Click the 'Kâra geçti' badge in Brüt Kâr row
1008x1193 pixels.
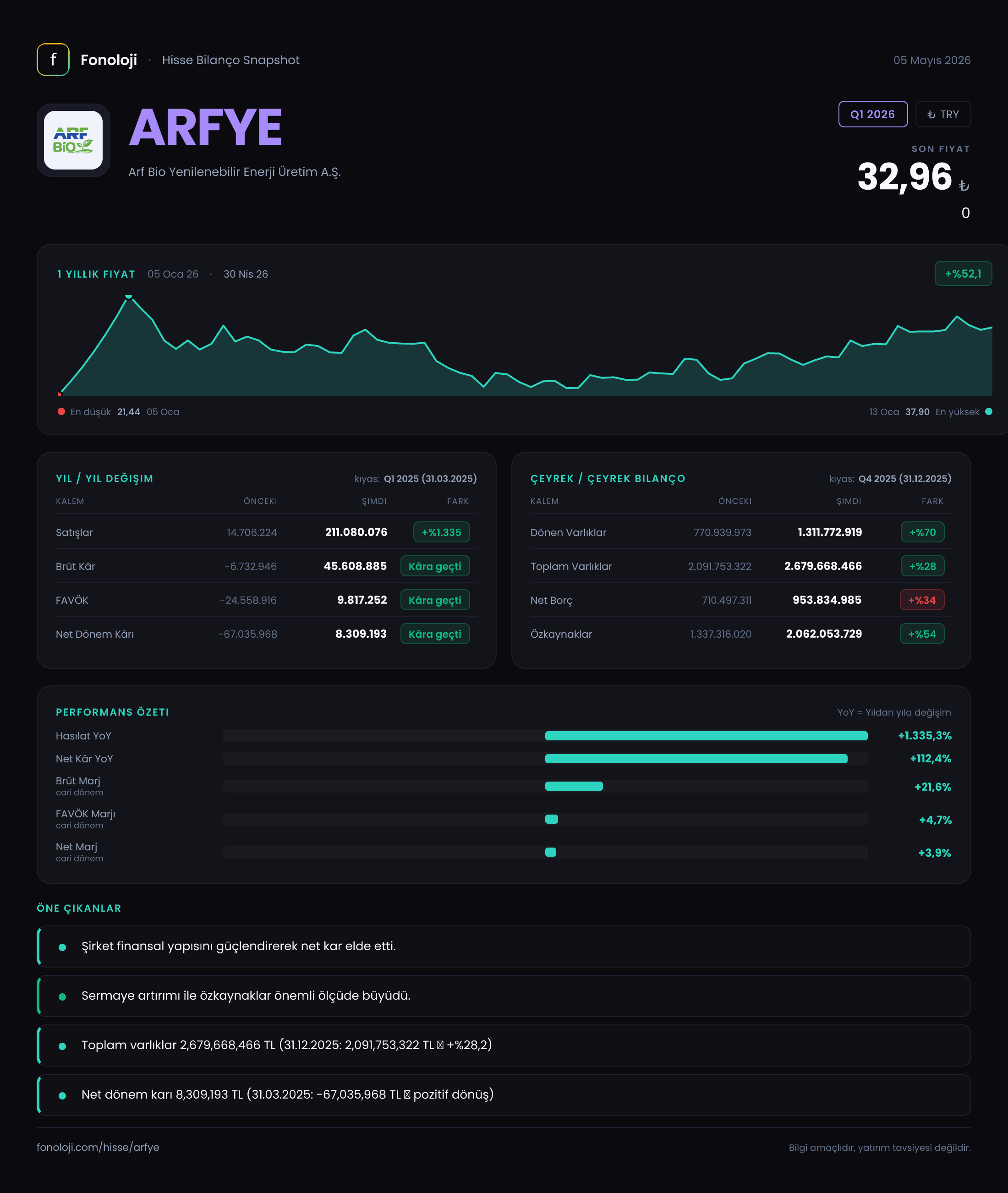(435, 566)
